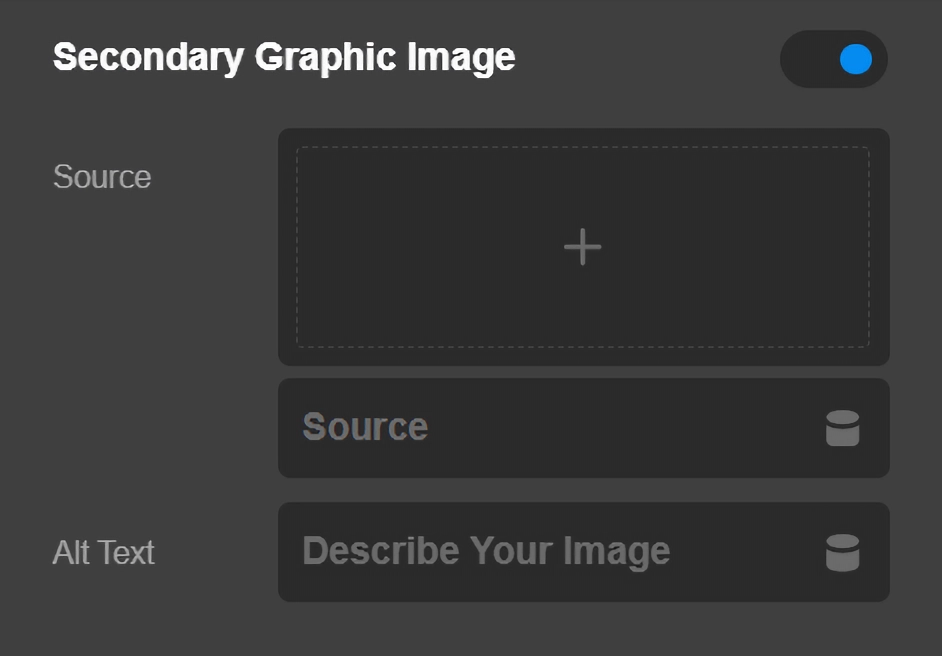Click the Secondary Graphic Image heading

point(284,57)
